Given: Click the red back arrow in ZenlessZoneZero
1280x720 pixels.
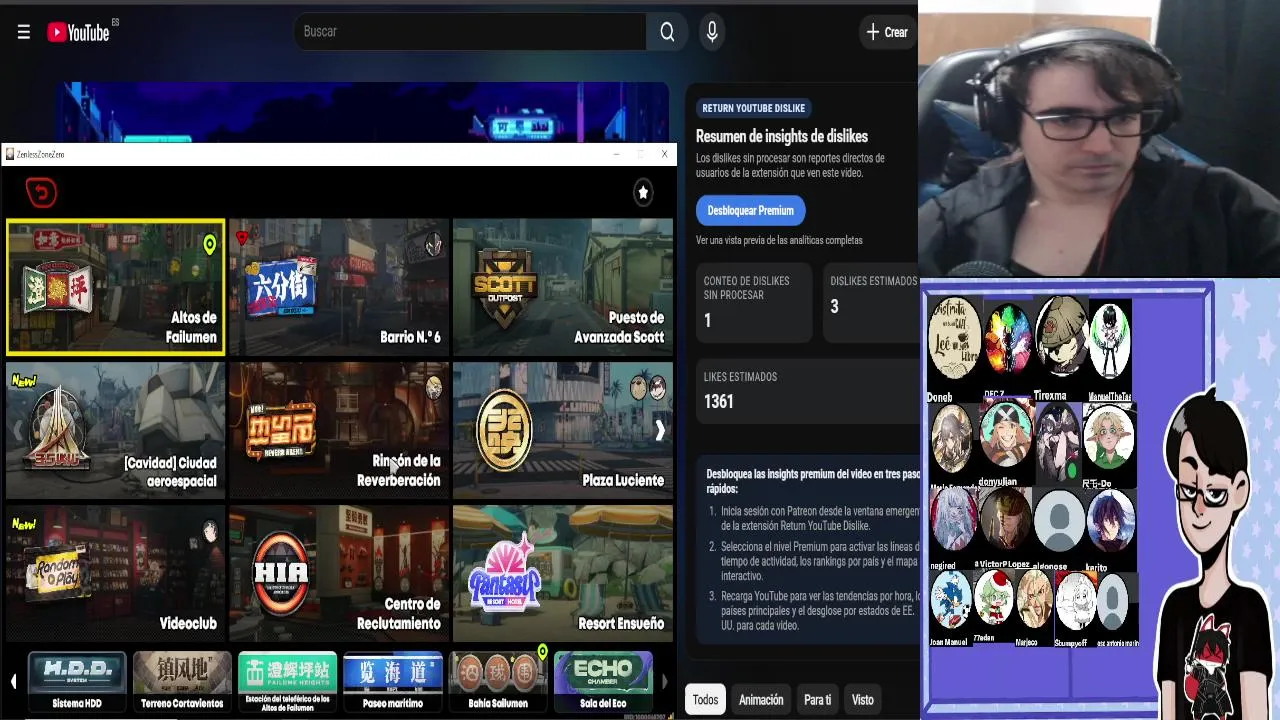Looking at the screenshot, I should coord(41,192).
